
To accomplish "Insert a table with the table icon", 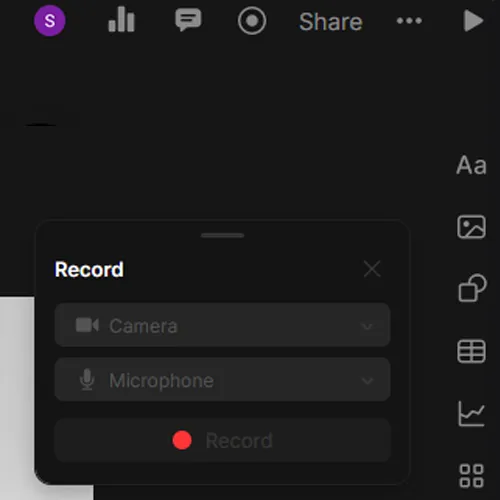I will point(471,351).
